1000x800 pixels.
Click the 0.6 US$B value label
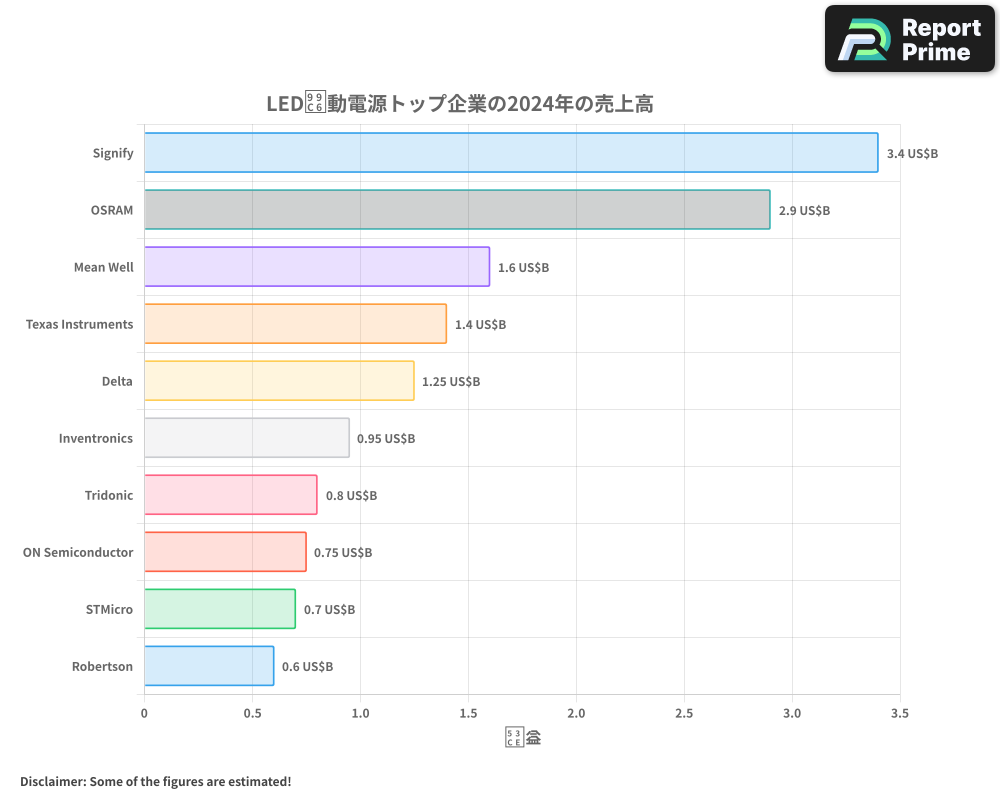309,666
